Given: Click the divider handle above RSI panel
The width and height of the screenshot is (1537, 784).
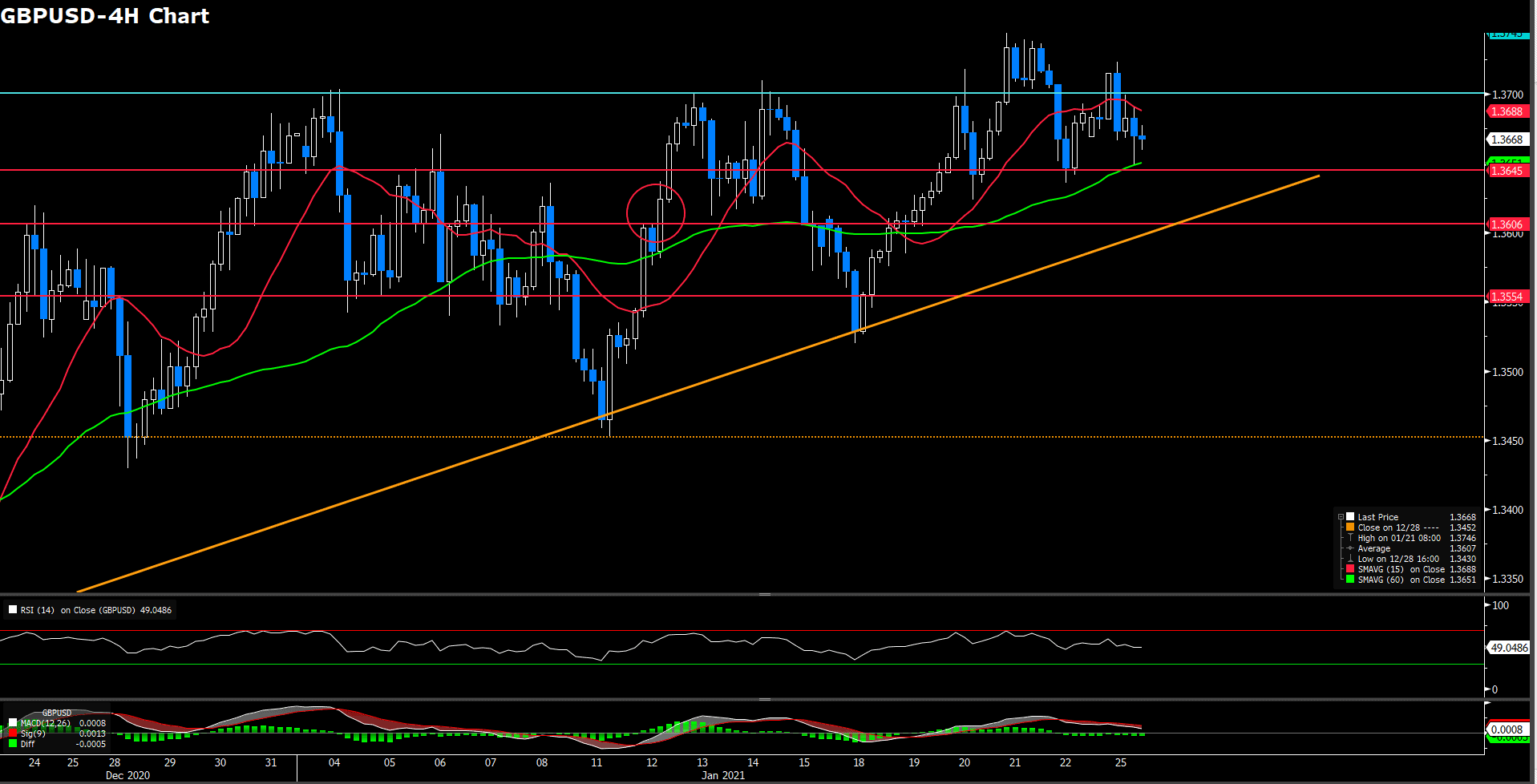Looking at the screenshot, I should pos(765,595).
